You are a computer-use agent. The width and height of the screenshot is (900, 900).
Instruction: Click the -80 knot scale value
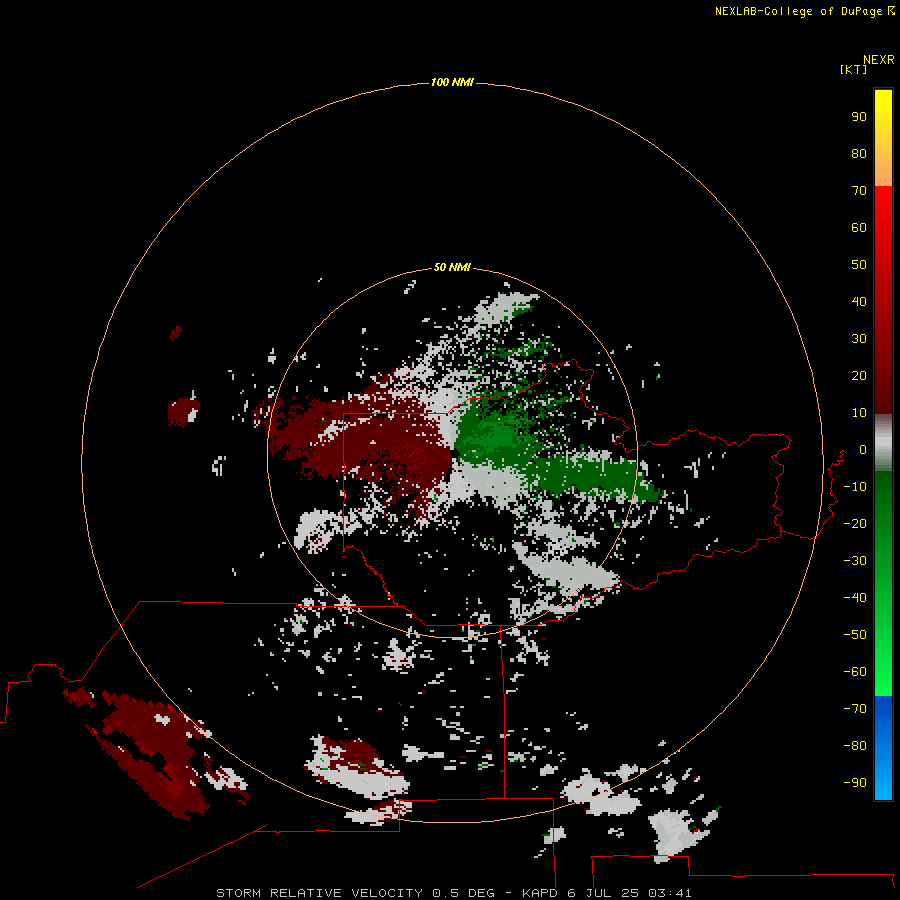[855, 746]
